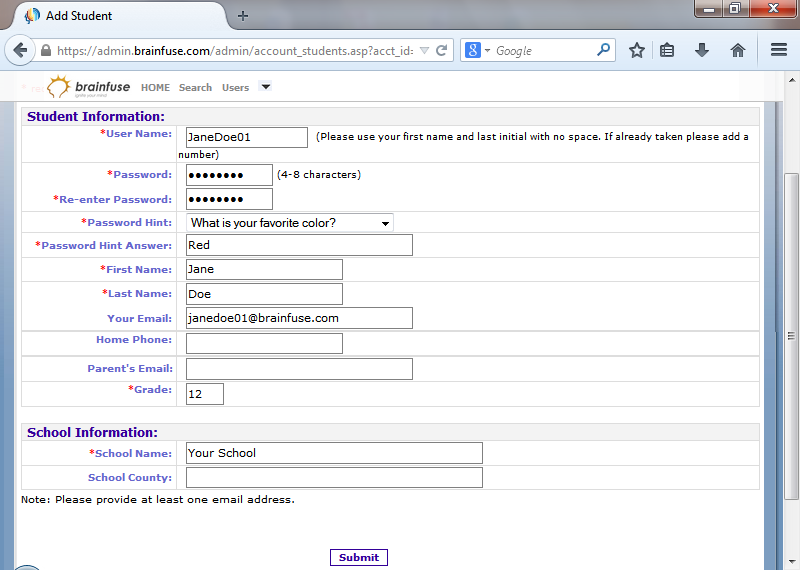Open the Users menu item
The width and height of the screenshot is (800, 570).
tap(235, 88)
